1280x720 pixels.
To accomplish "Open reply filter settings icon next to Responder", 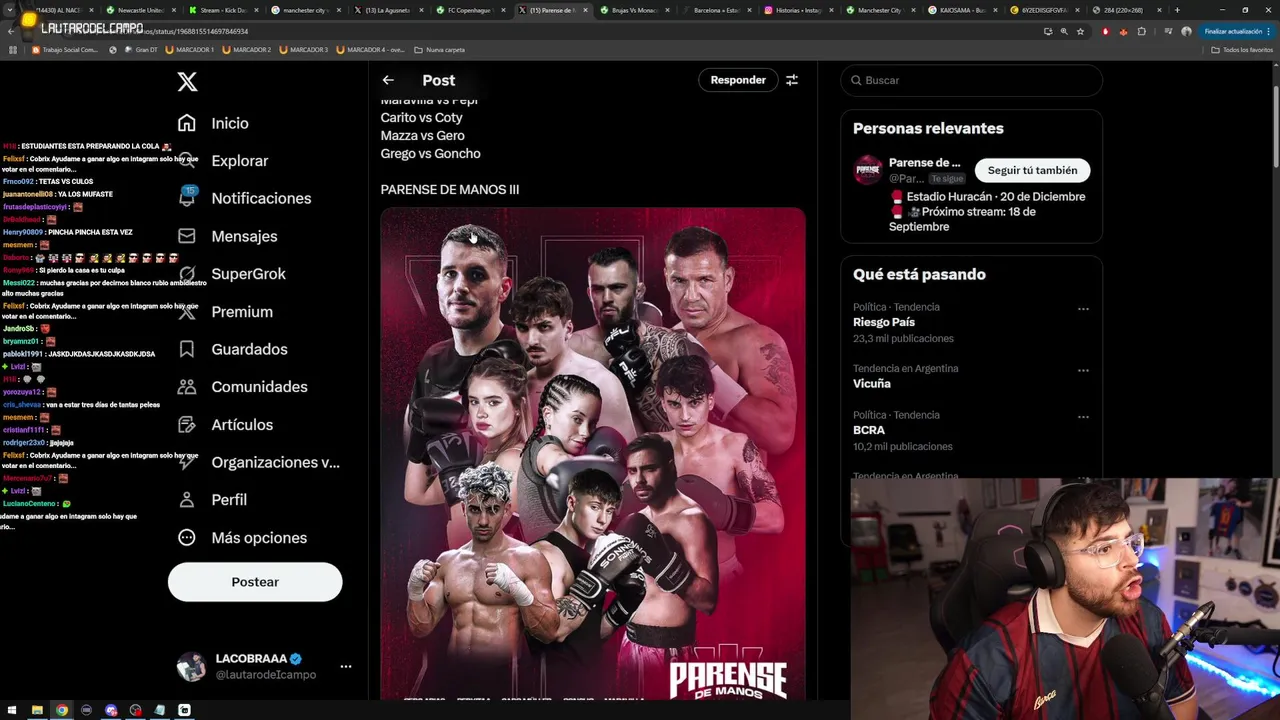I will click(x=792, y=80).
